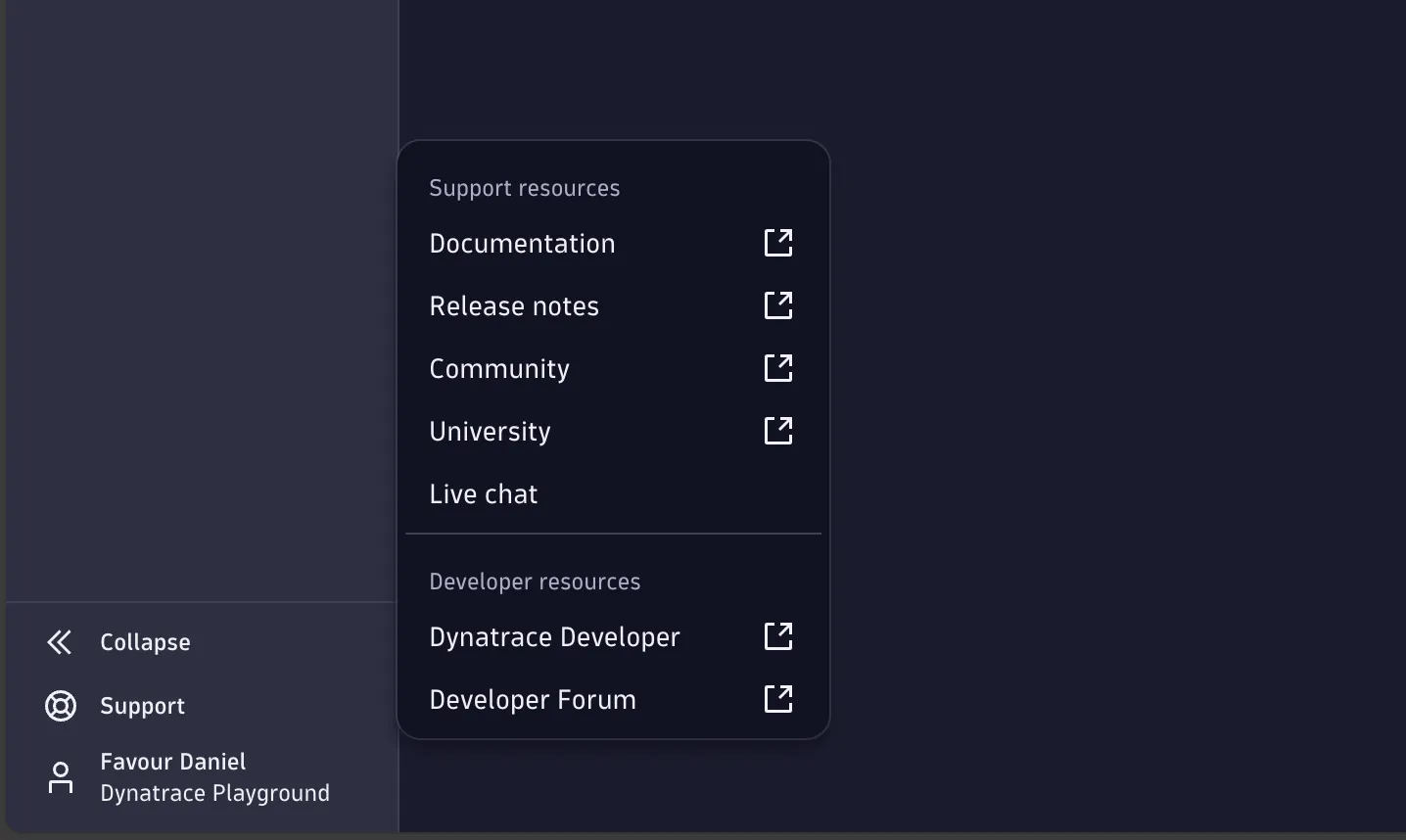Click the Support resources section heading
Screen dimensions: 1406x840
(525, 188)
